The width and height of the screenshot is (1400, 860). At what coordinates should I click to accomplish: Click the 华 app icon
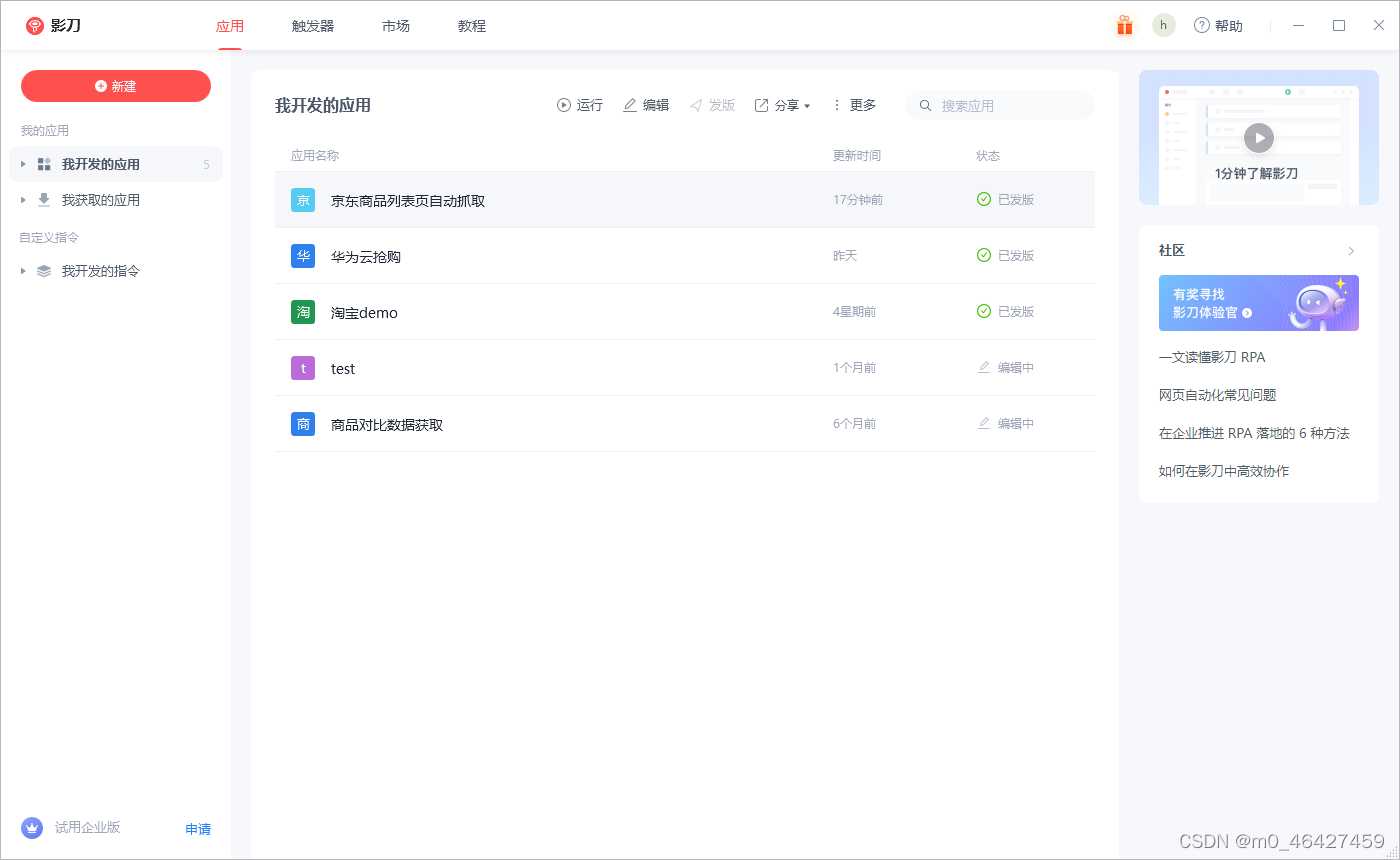303,256
